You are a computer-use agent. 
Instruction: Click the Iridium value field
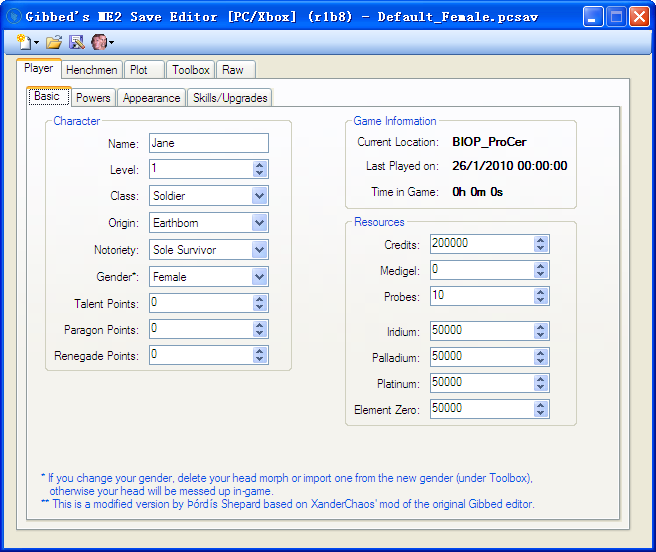[482, 331]
